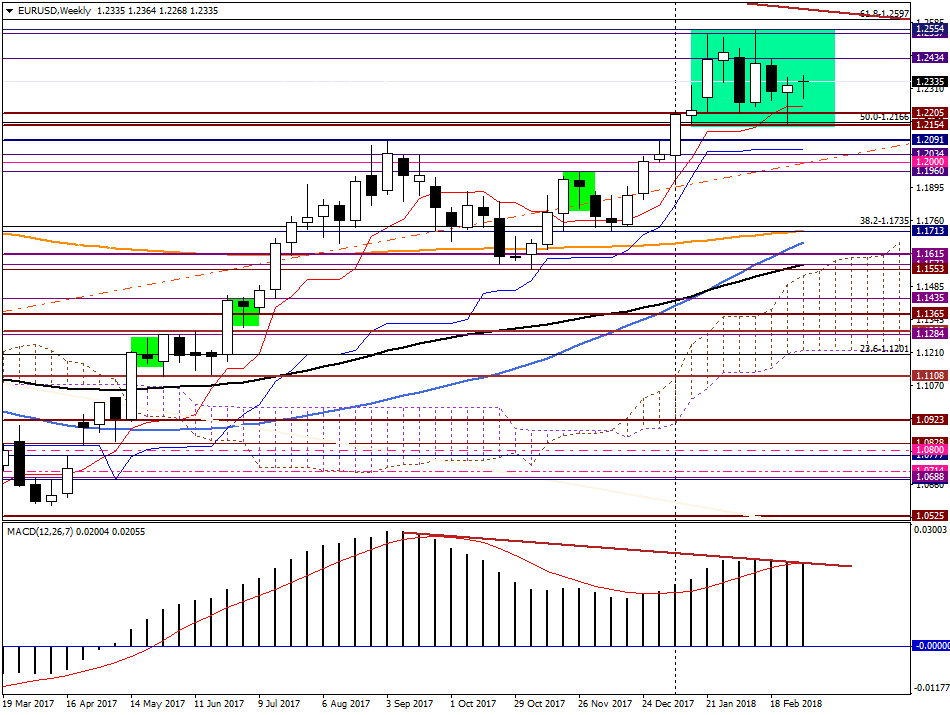Click the 3 Sep 2017 date label
Image resolution: width=950 pixels, height=715 pixels.
point(410,703)
